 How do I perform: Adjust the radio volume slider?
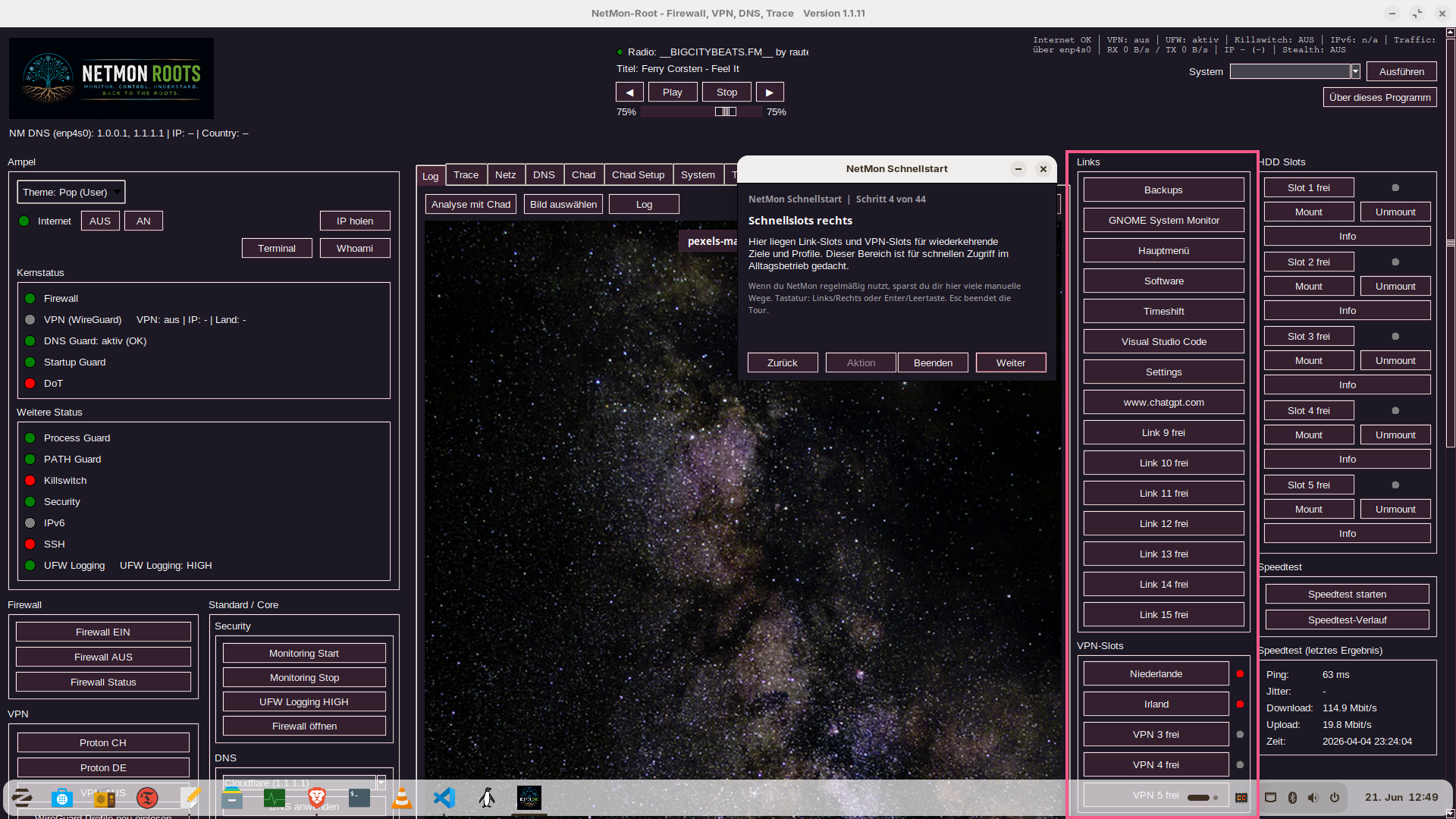coord(701,112)
